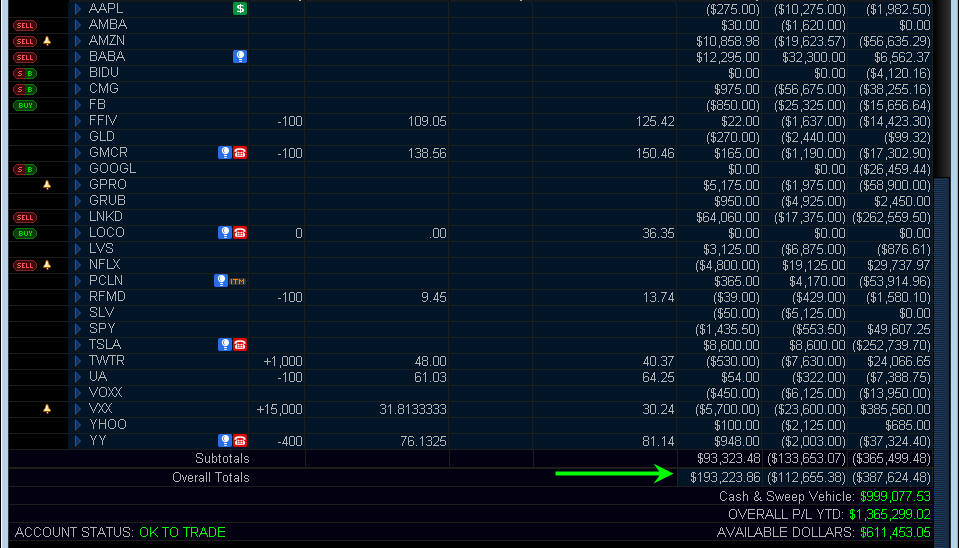This screenshot has height=548, width=959.
Task: Click the Cash & Sweep Vehicle amount $999,077.53
Action: [x=895, y=497]
